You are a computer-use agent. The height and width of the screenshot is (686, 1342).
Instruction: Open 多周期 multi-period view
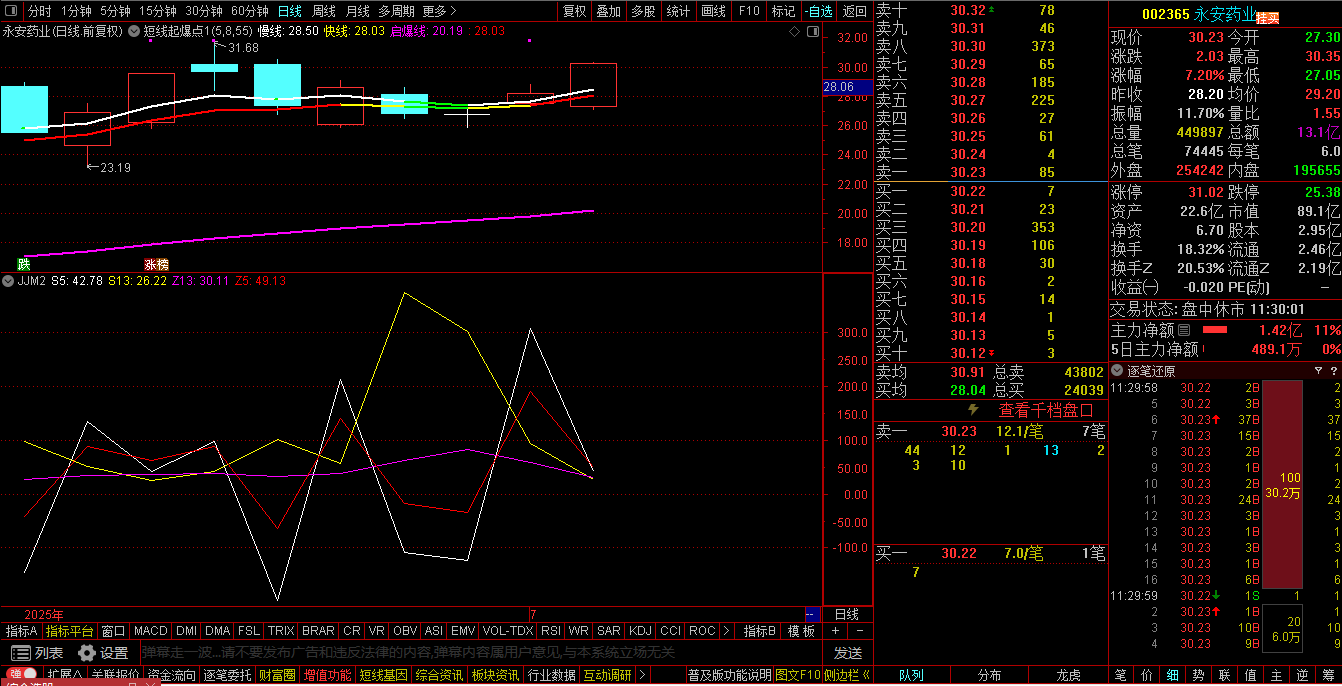396,12
